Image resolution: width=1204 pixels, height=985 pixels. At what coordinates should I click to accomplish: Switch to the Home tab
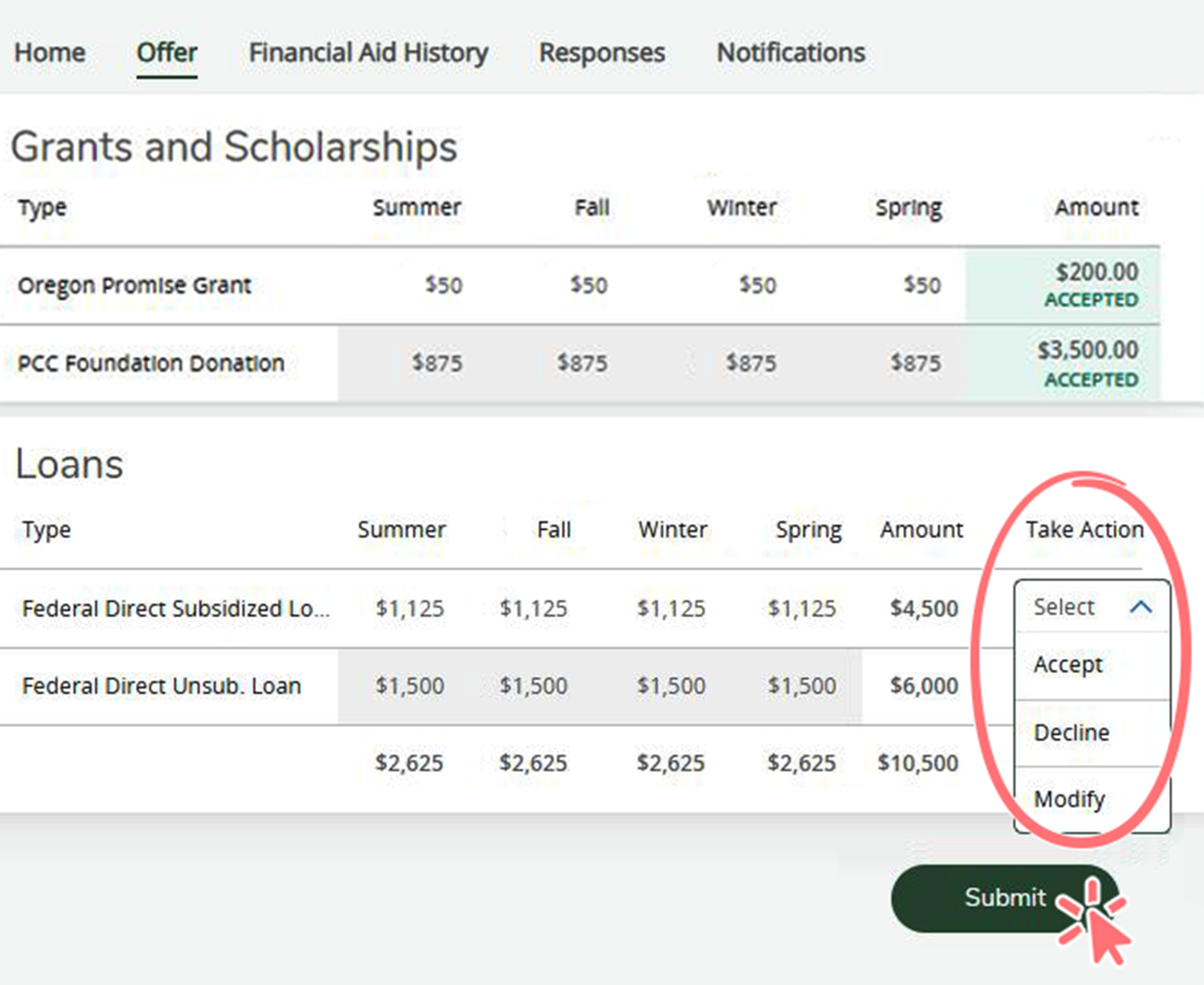[49, 52]
